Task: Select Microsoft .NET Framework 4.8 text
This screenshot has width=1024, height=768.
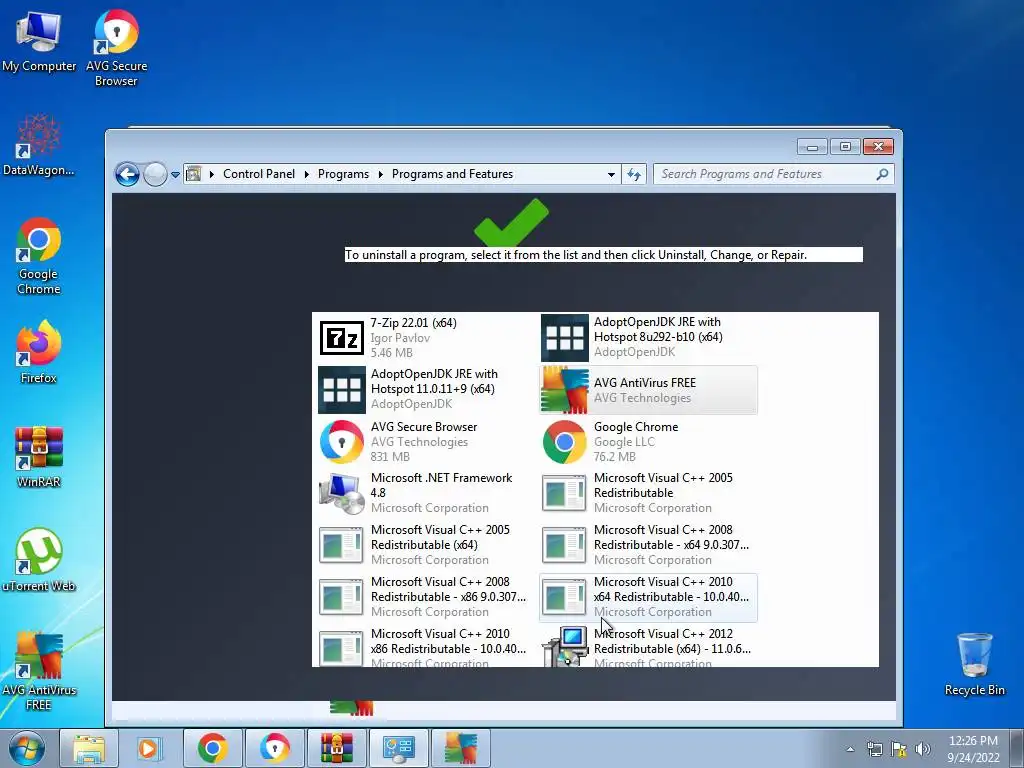Action: (x=441, y=485)
